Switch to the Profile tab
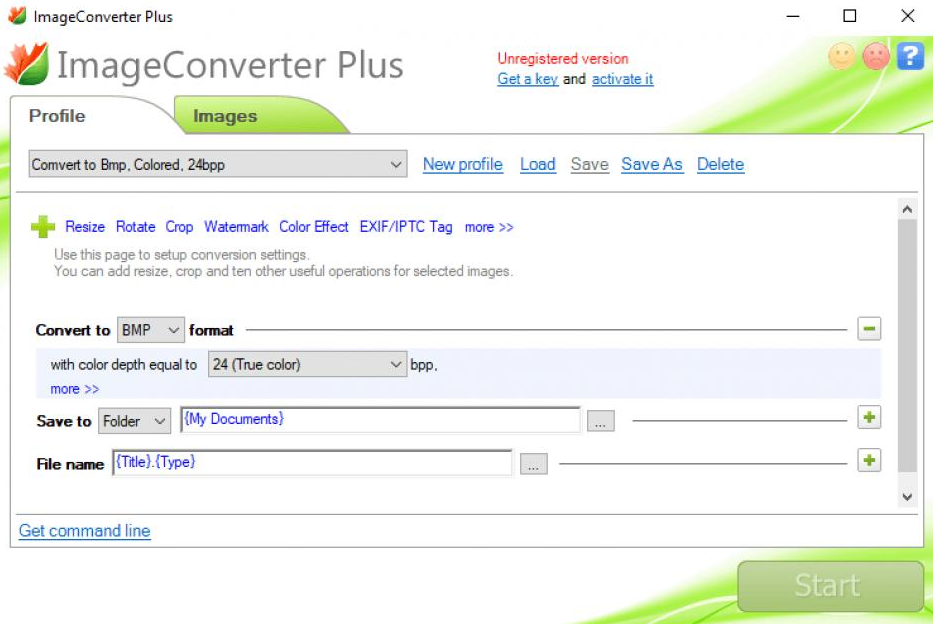933x624 pixels. click(57, 115)
